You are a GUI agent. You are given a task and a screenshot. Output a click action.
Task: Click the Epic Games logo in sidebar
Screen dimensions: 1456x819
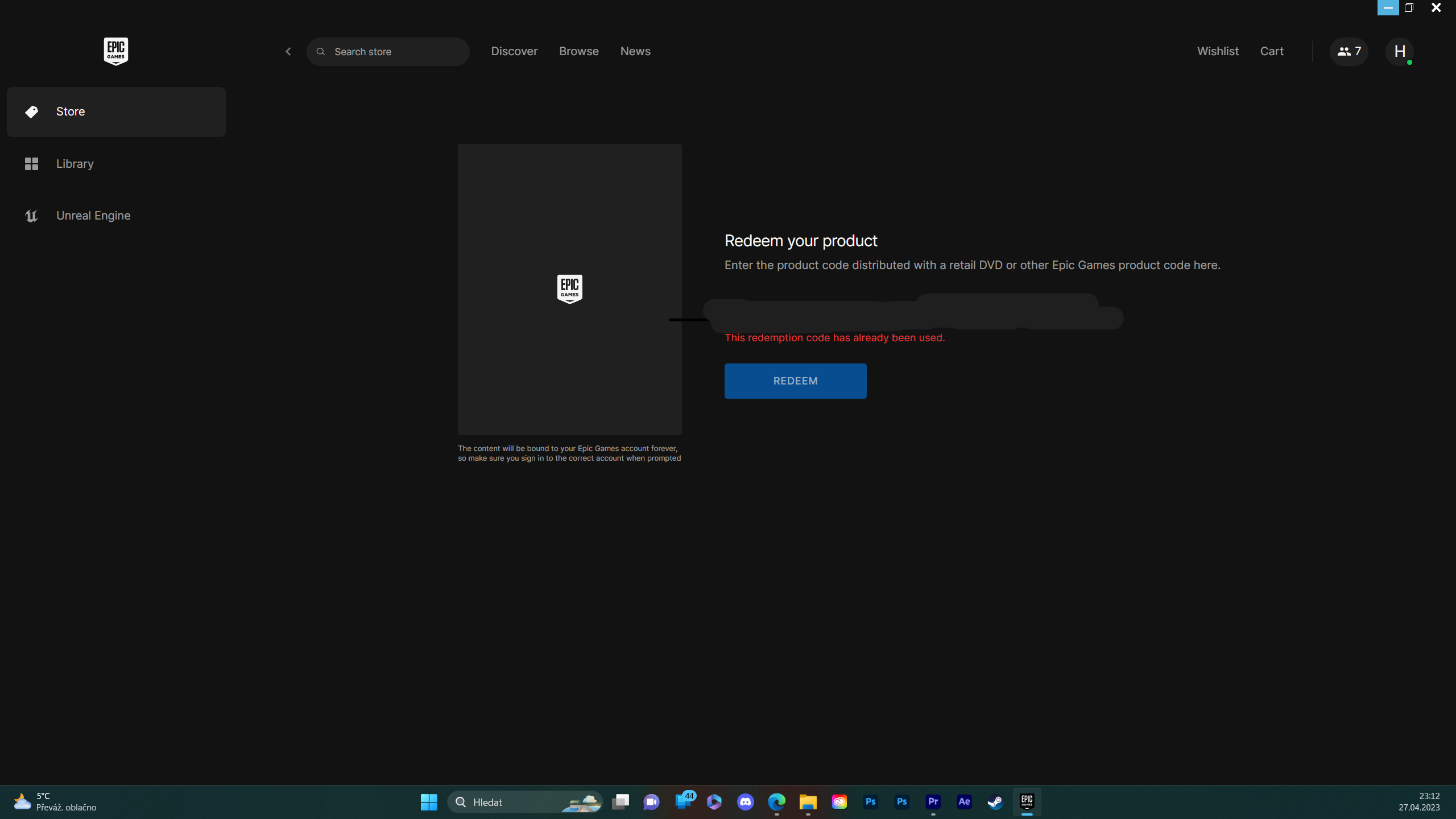(115, 51)
